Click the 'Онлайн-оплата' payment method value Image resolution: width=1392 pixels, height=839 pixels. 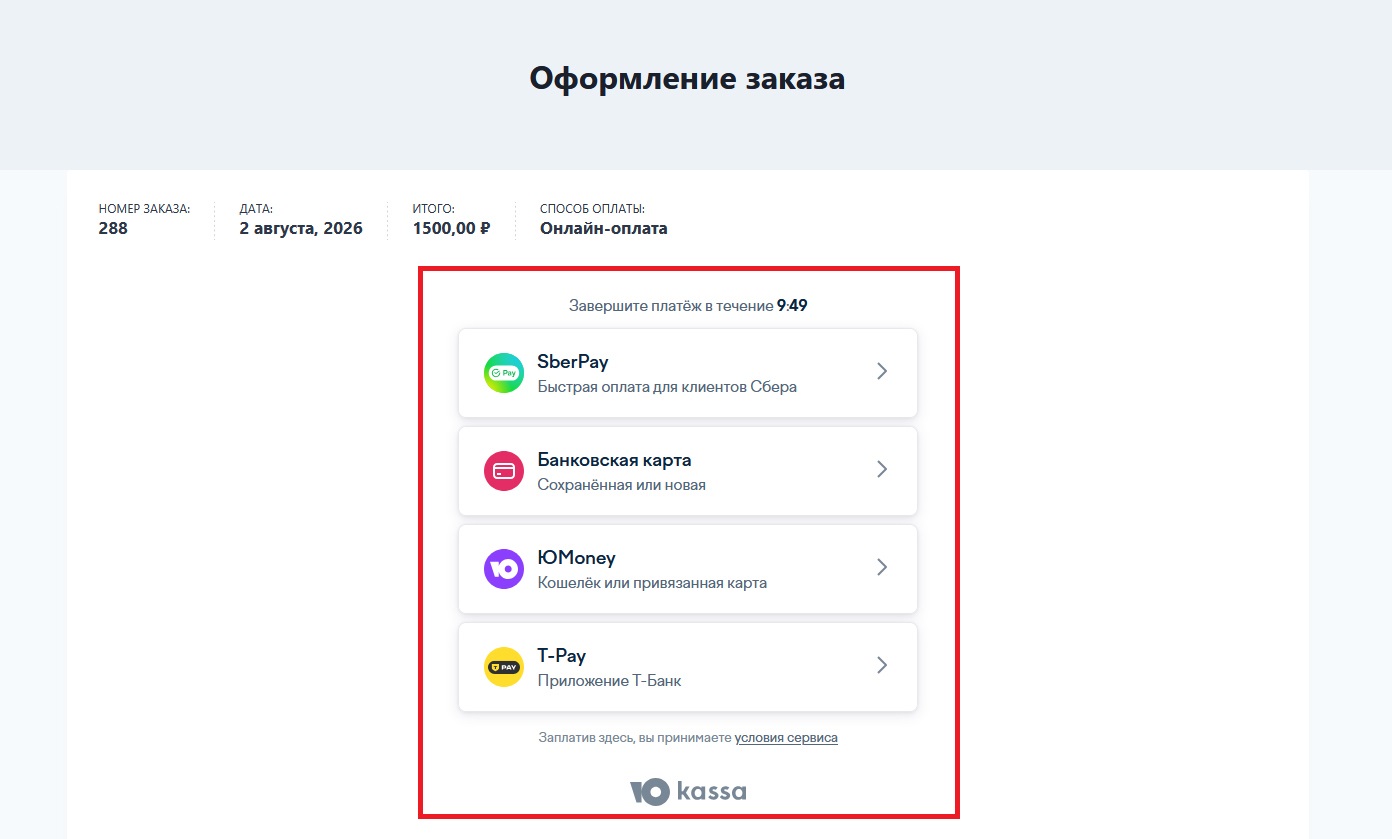(604, 228)
